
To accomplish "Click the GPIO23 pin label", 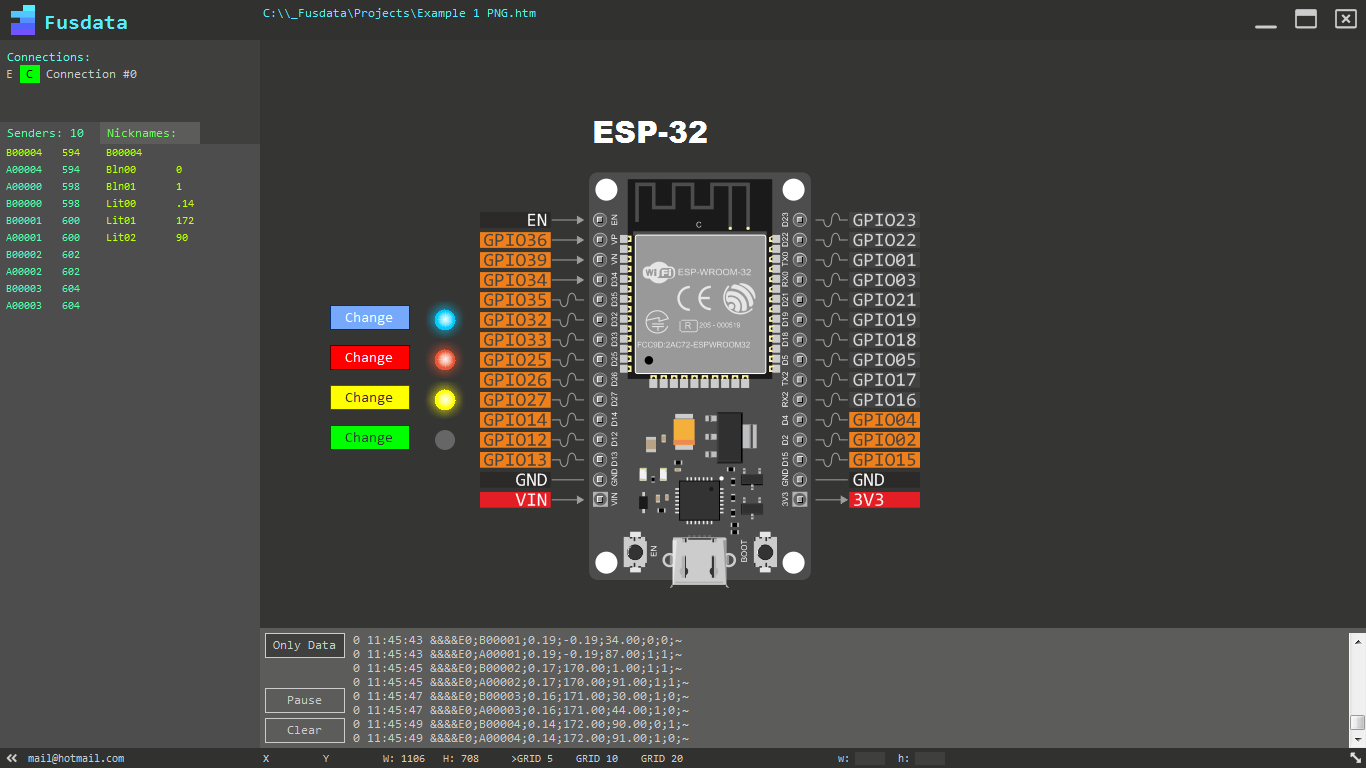I will pyautogui.click(x=885, y=220).
